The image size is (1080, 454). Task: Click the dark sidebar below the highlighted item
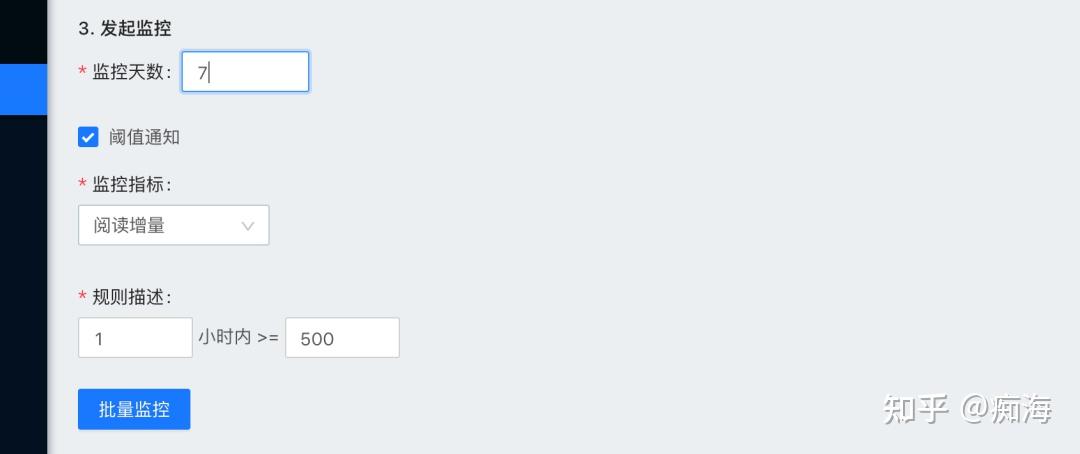pos(23,284)
